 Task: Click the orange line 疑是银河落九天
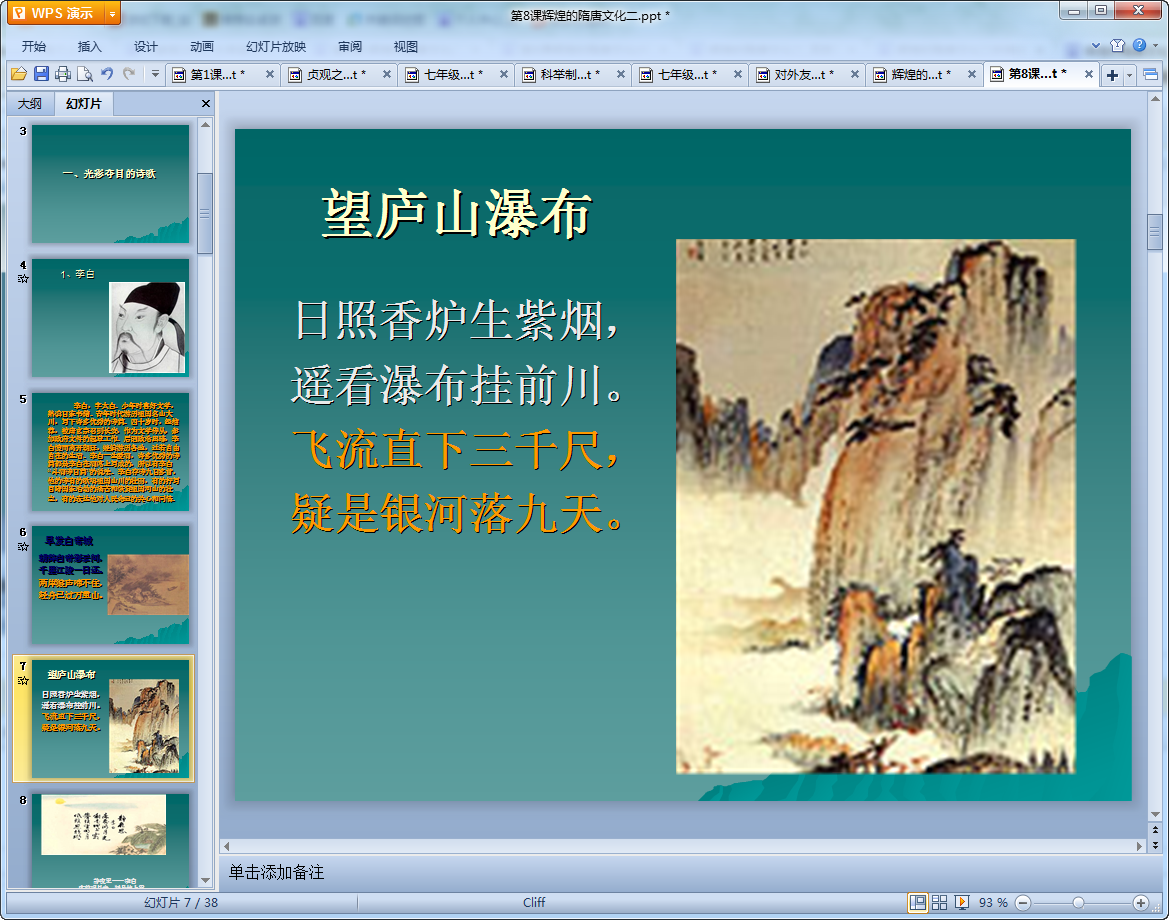(456, 514)
